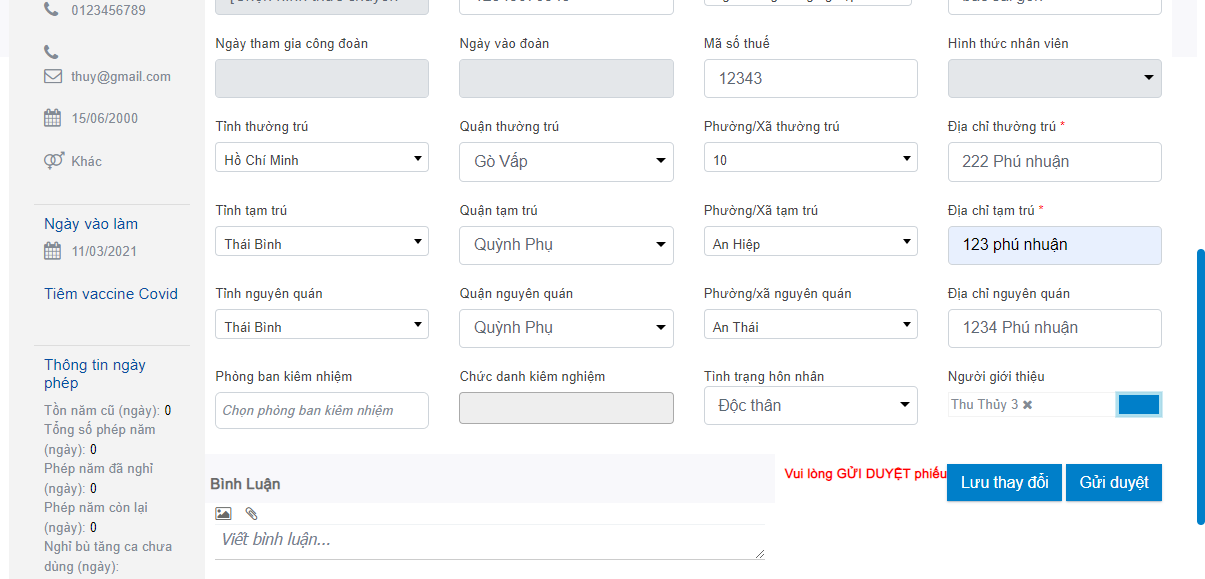Open Quận thường trú dropdown showing Gò Vấp
1205x579 pixels.
coord(566,161)
